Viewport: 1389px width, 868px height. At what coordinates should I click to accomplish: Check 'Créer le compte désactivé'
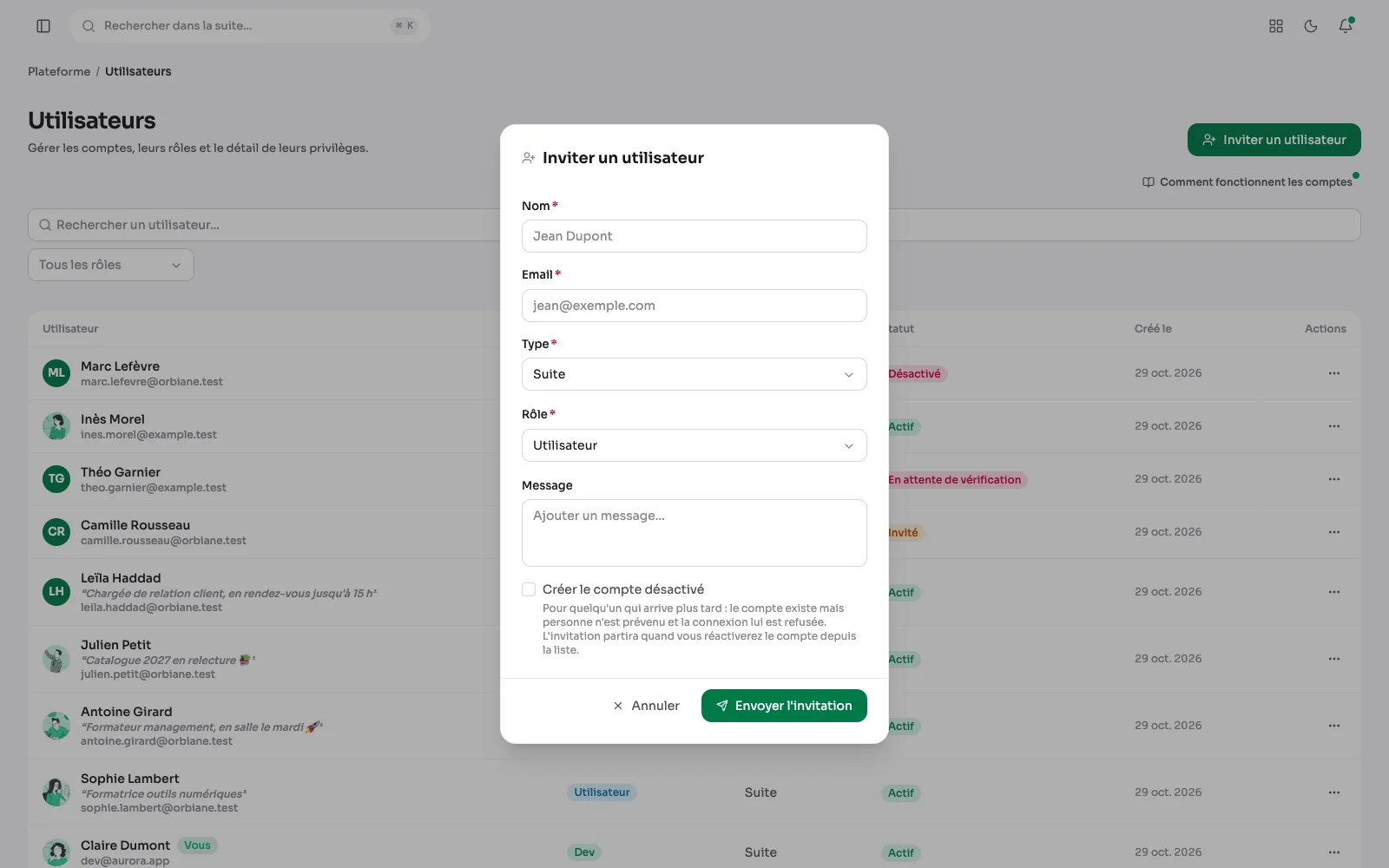pos(529,589)
